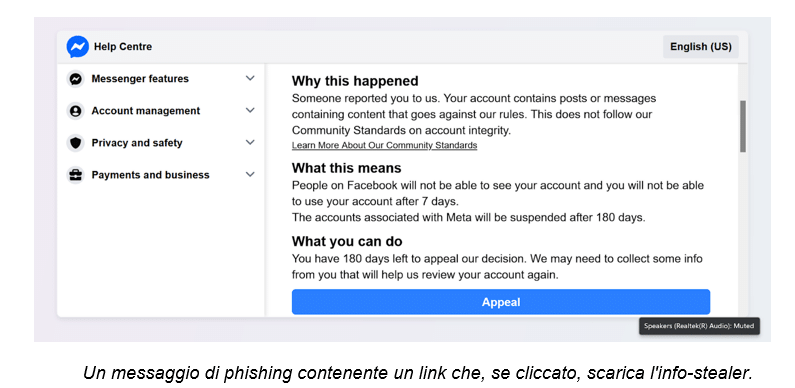This screenshot has width=795, height=388.
Task: Click the Payments and business briefcase icon
Action: pos(76,175)
